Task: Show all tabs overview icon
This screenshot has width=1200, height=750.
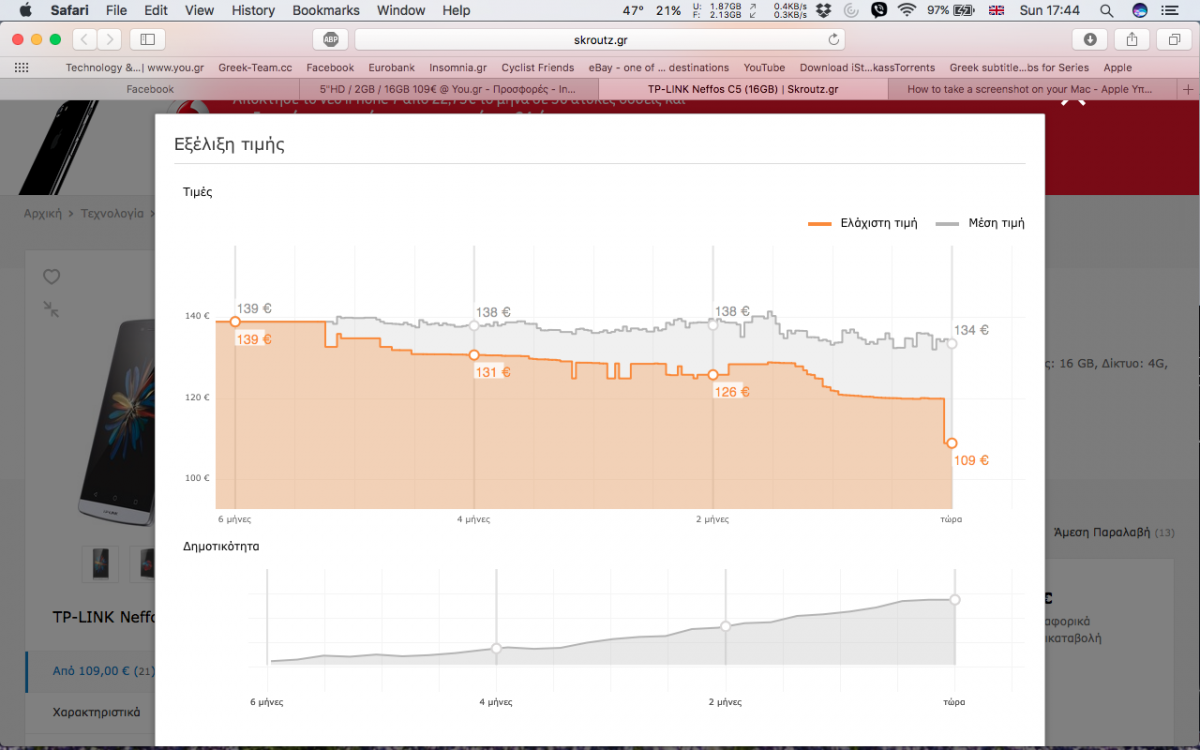Action: click(x=1174, y=39)
